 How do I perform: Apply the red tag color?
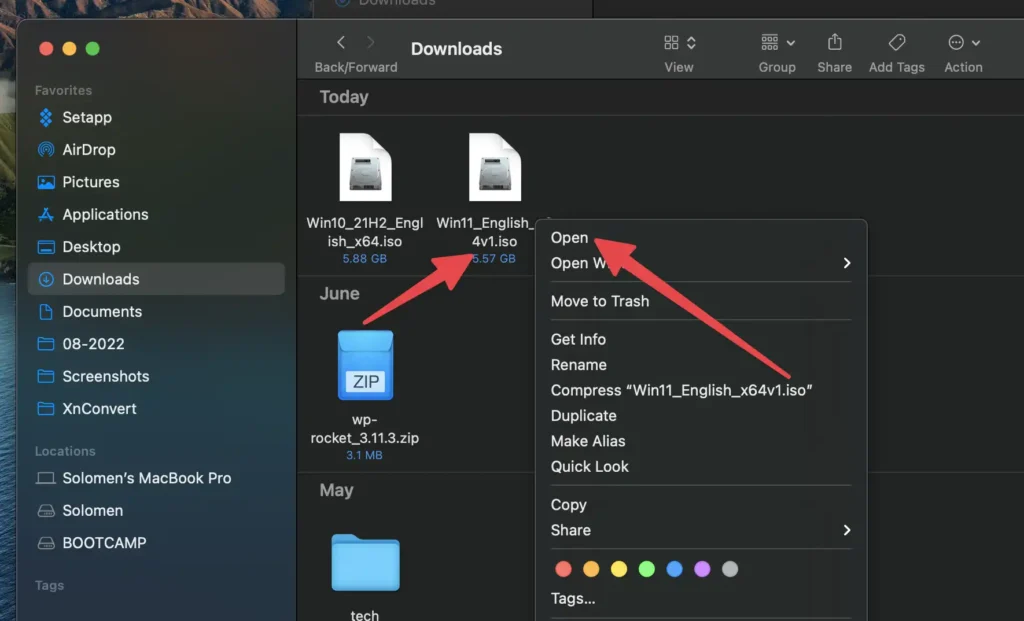click(563, 569)
